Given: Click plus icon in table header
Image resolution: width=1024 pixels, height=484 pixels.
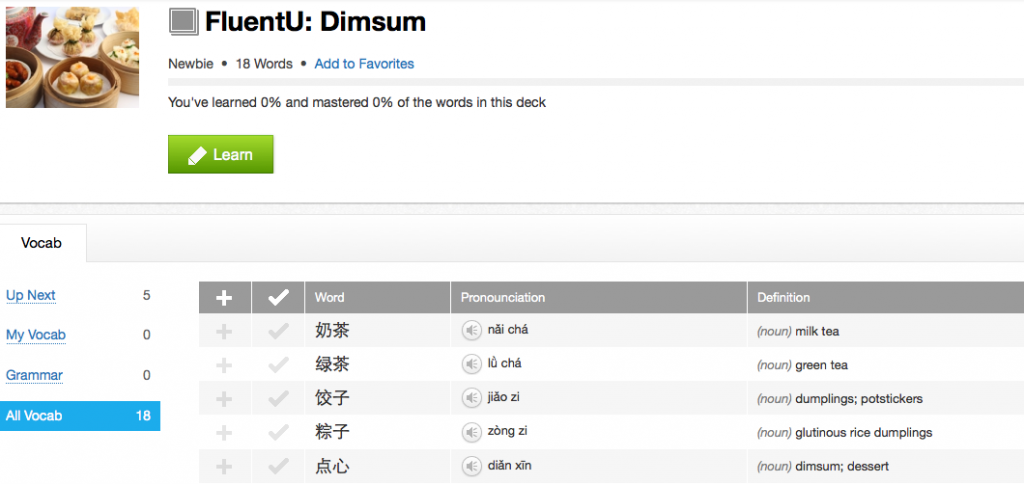Looking at the screenshot, I should point(224,298).
